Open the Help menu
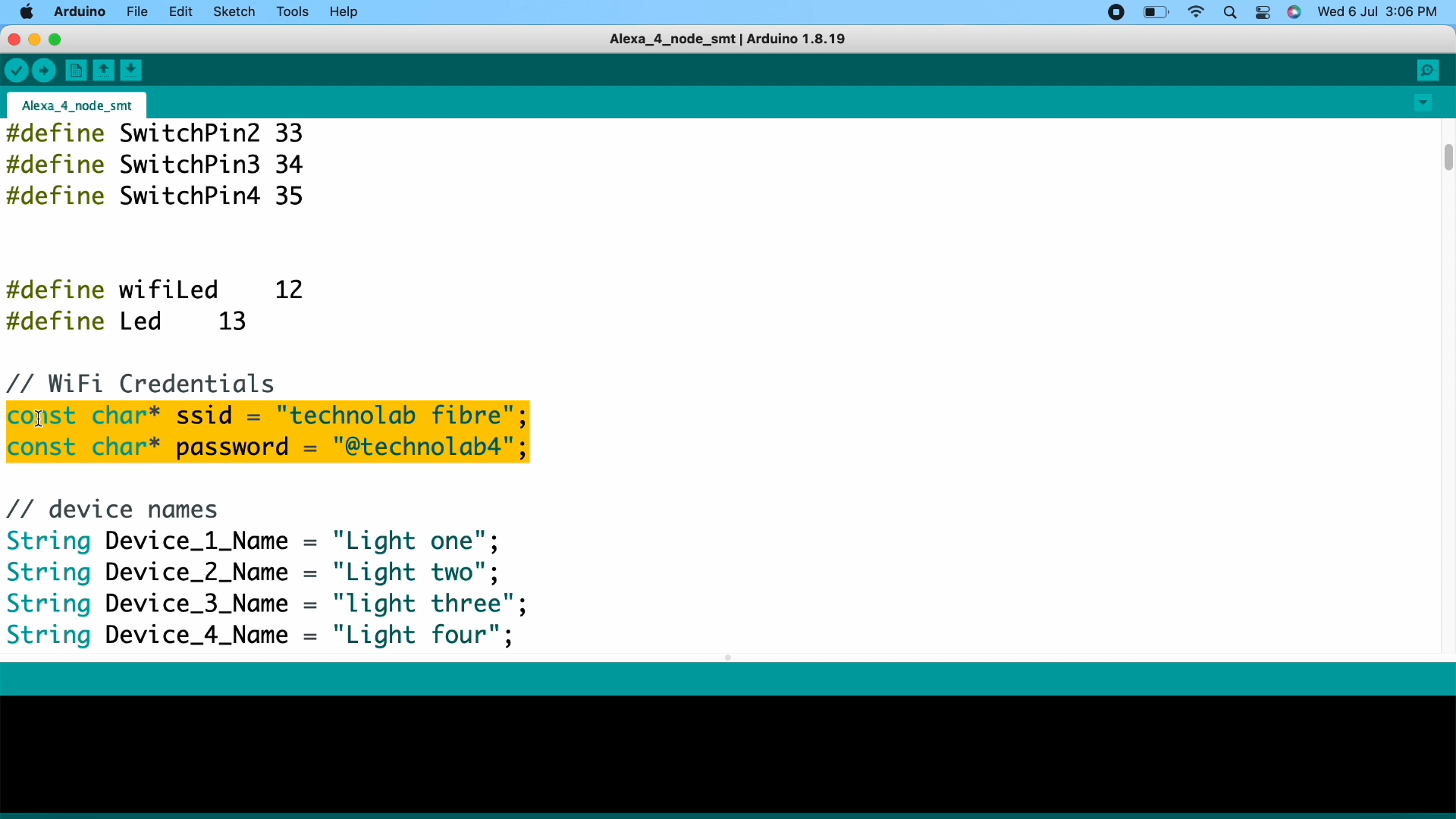This screenshot has height=819, width=1456. click(345, 12)
